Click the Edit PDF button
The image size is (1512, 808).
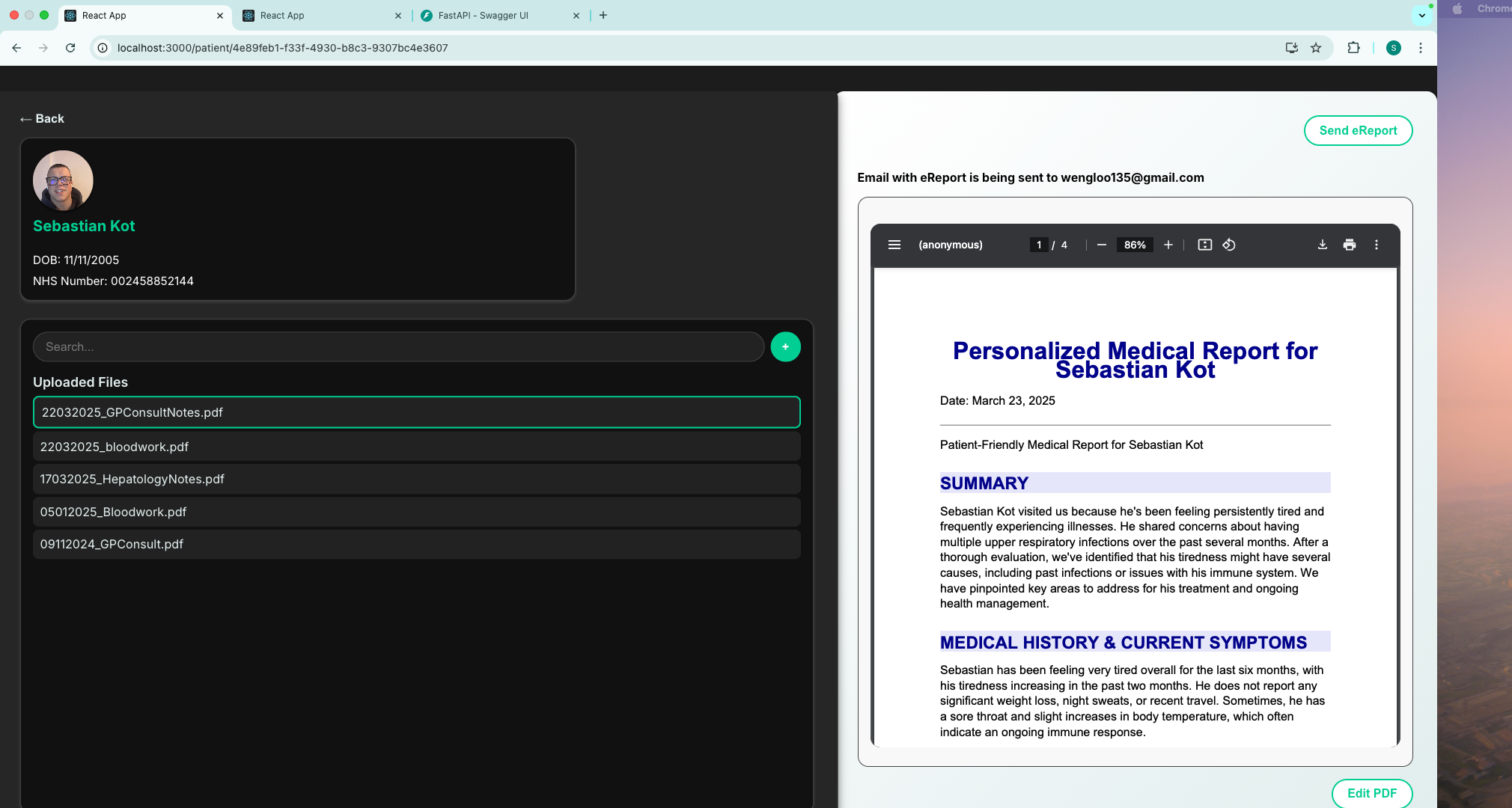pos(1371,793)
